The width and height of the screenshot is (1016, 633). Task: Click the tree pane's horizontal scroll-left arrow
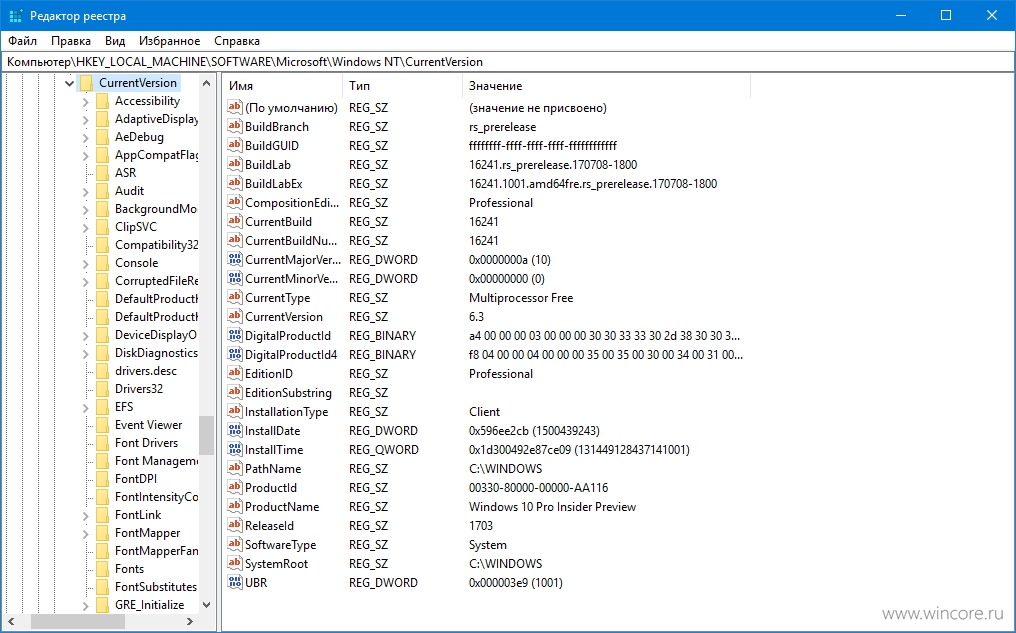point(11,621)
